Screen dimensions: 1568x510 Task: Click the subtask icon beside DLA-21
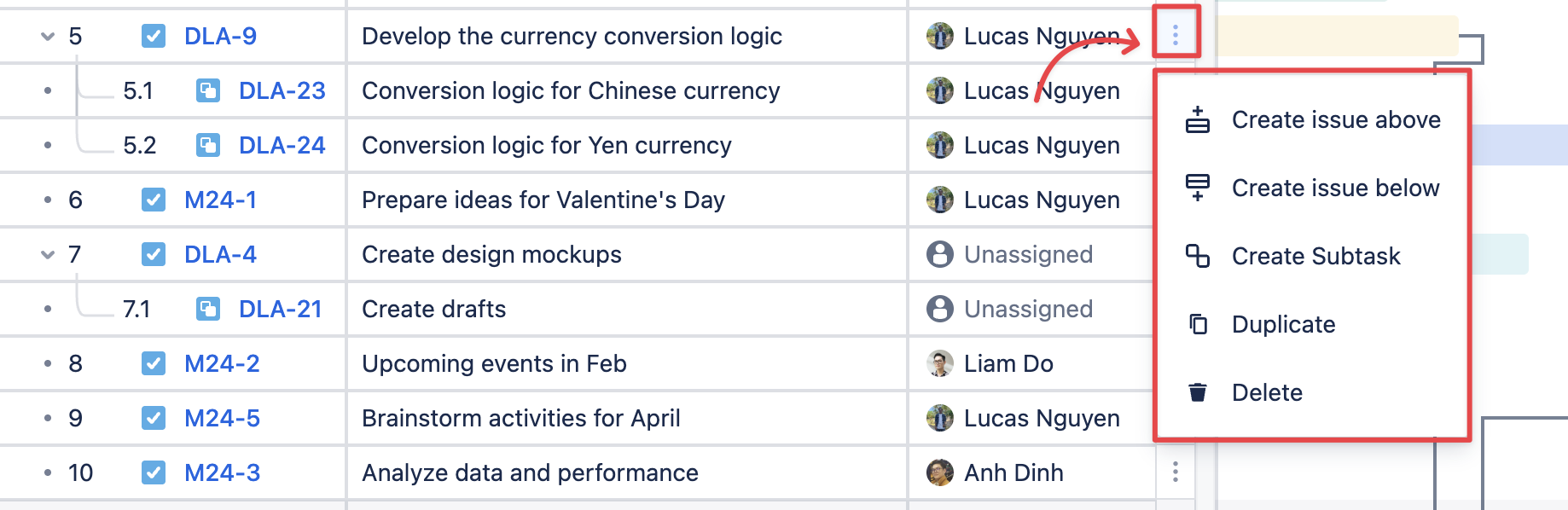[208, 309]
